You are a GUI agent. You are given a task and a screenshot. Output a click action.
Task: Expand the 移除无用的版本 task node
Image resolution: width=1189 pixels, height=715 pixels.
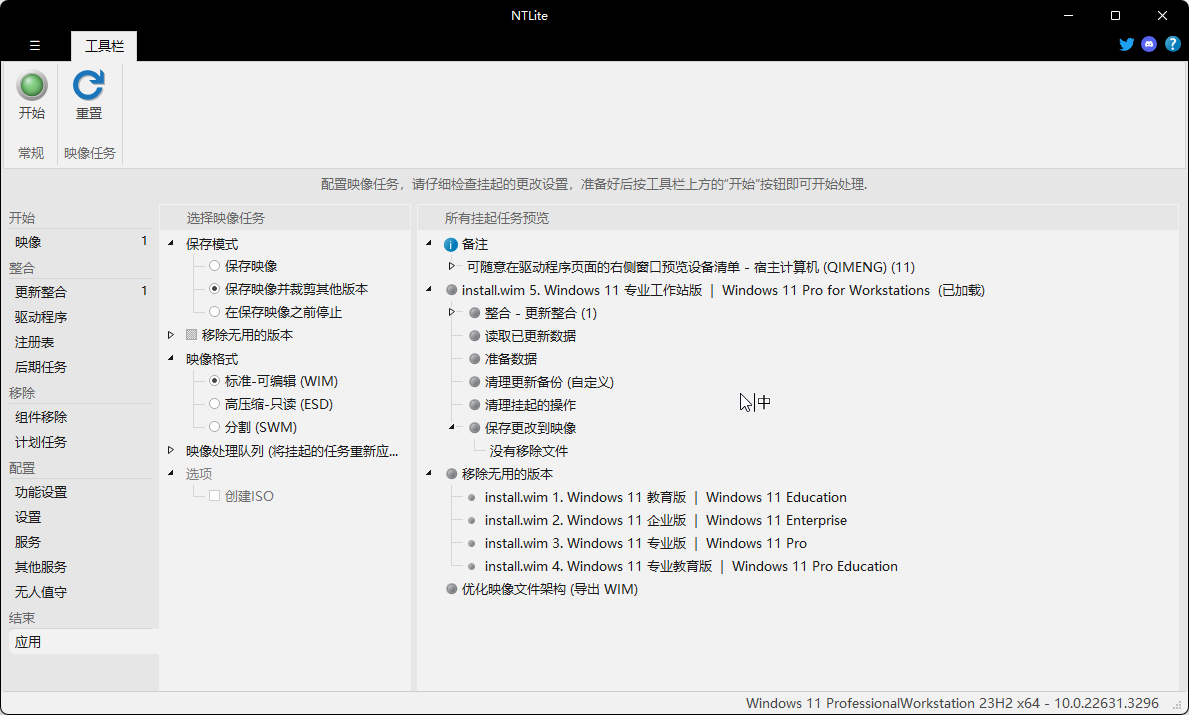171,334
